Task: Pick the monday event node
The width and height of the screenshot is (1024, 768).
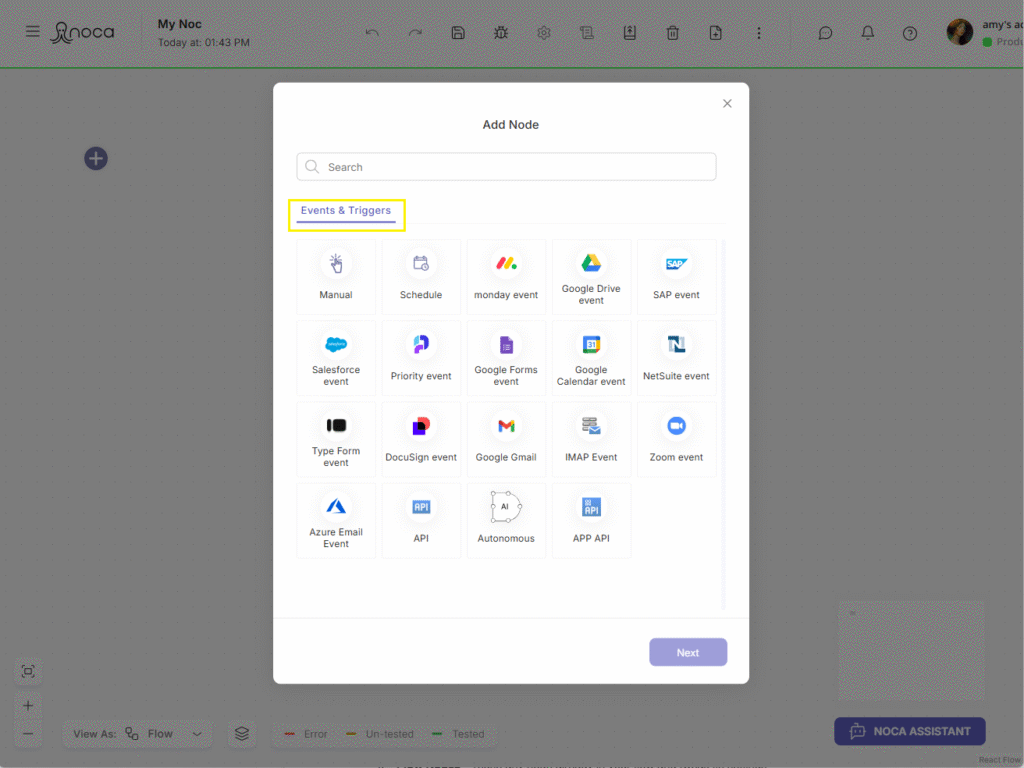Action: [506, 277]
